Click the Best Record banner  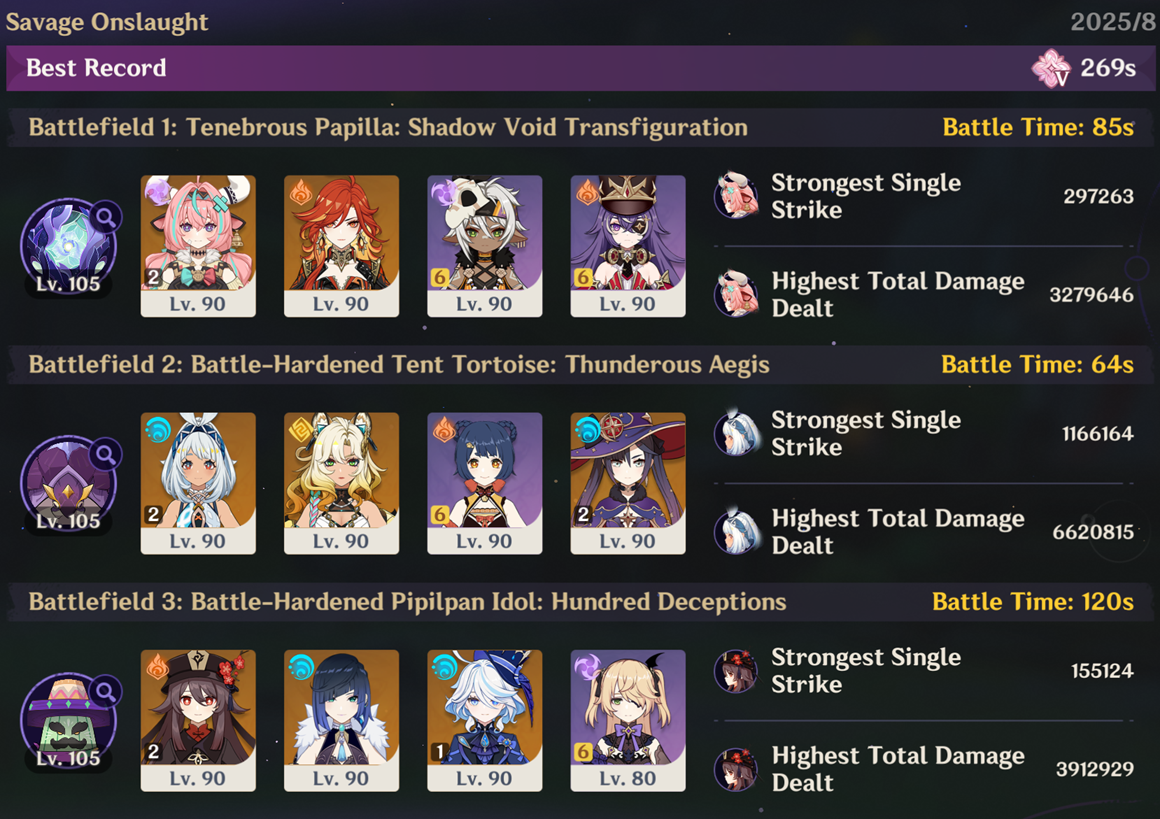pos(580,68)
